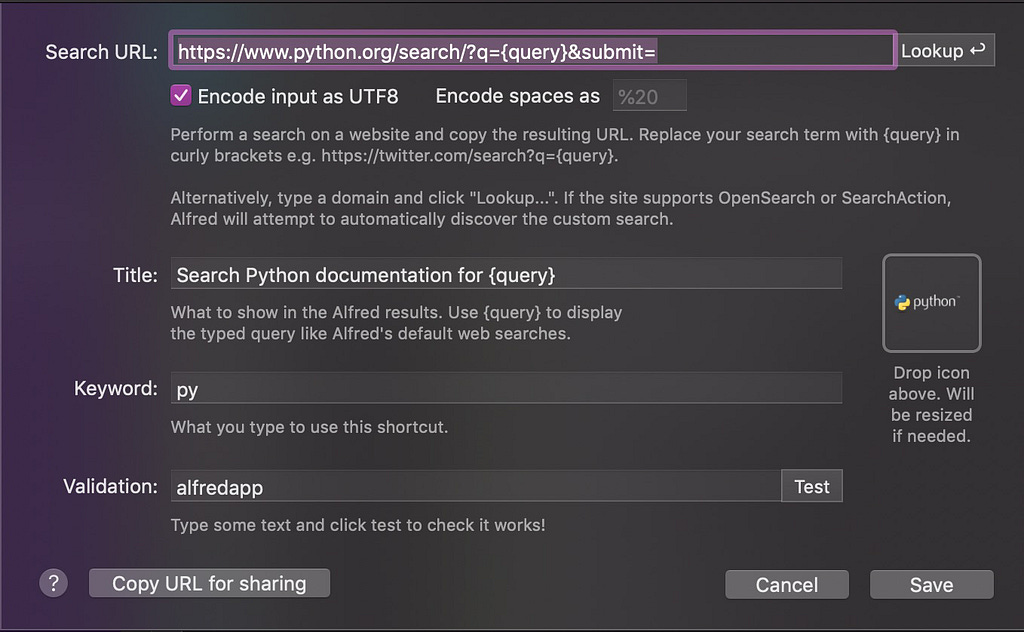Click the 'Validation:' label
Viewport: 1024px width, 632px height.
[110, 486]
